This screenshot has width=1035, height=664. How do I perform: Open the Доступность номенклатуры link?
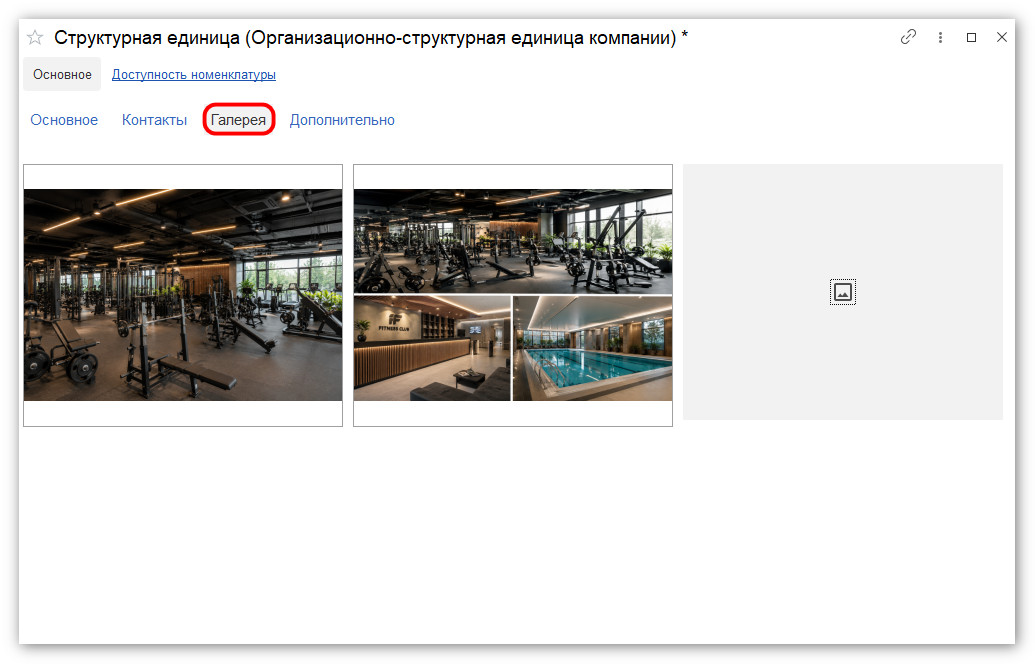[193, 75]
